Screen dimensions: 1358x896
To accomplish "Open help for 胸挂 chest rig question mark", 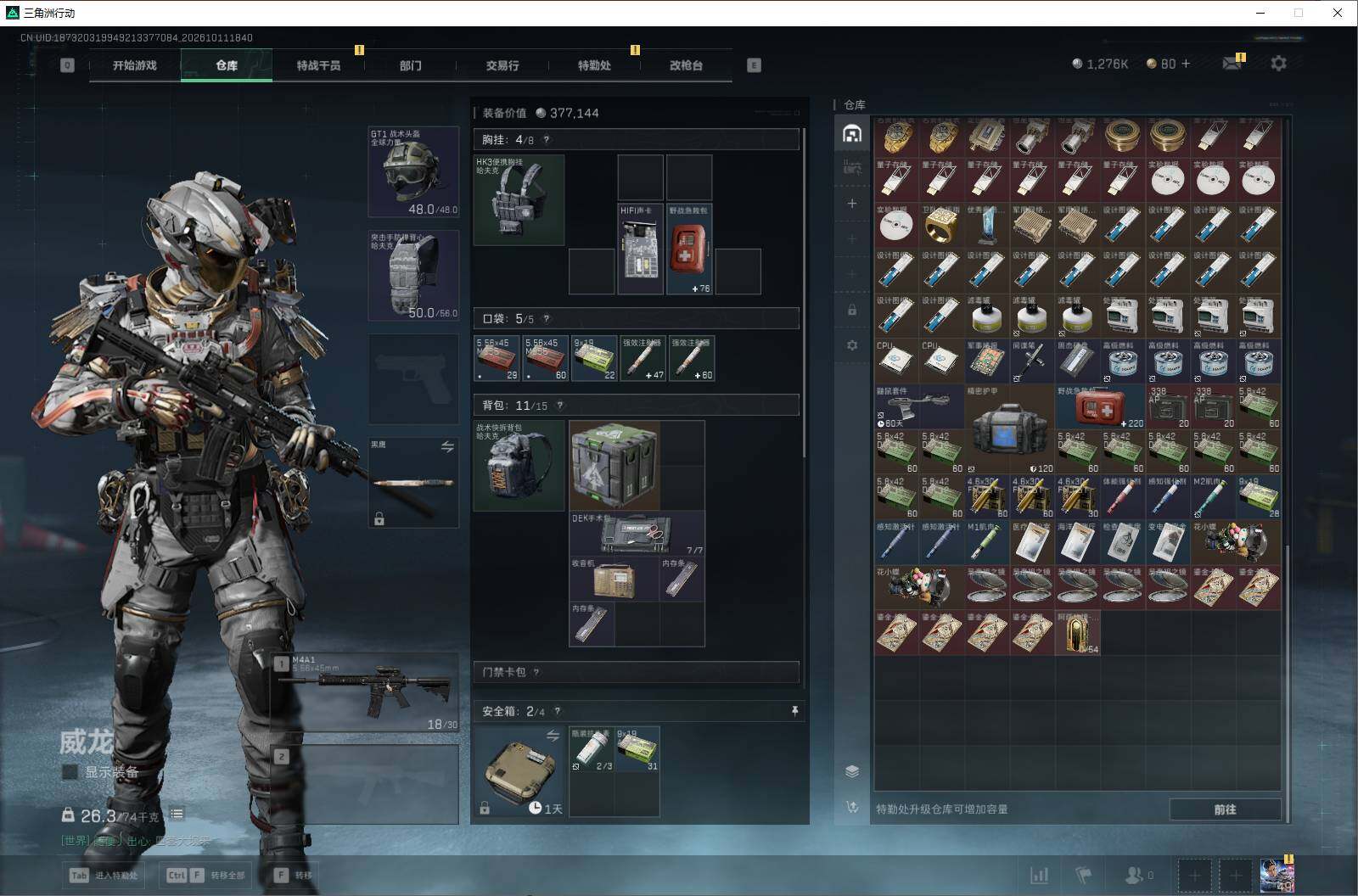I will coord(546,140).
